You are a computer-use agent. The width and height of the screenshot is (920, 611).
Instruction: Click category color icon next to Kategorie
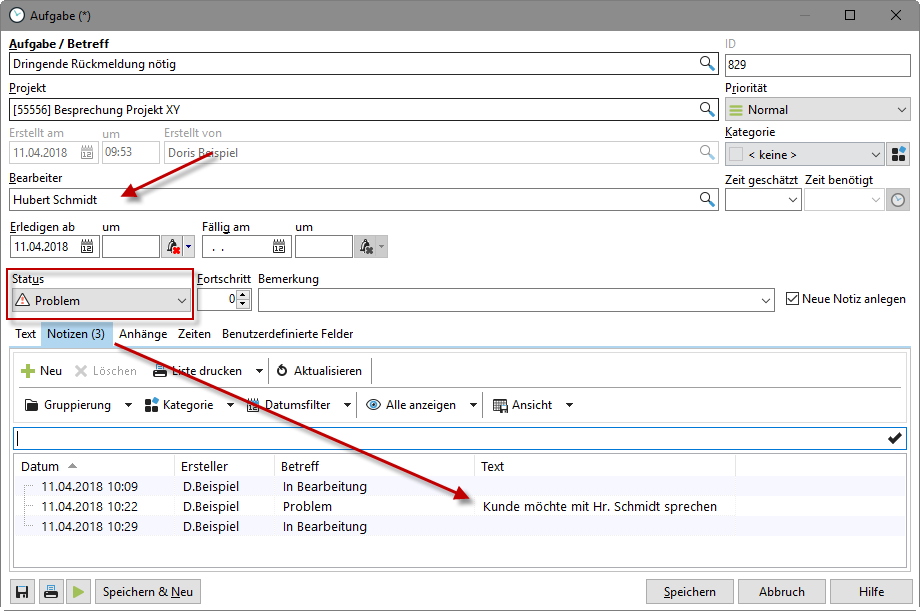[899, 154]
